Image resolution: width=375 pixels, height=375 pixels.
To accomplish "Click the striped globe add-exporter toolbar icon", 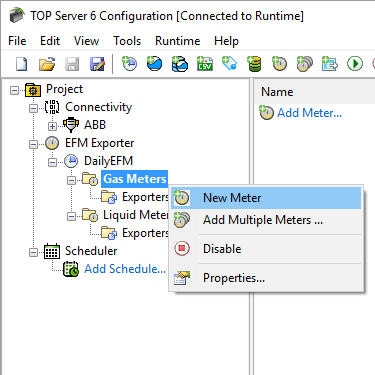I will click(x=180, y=64).
